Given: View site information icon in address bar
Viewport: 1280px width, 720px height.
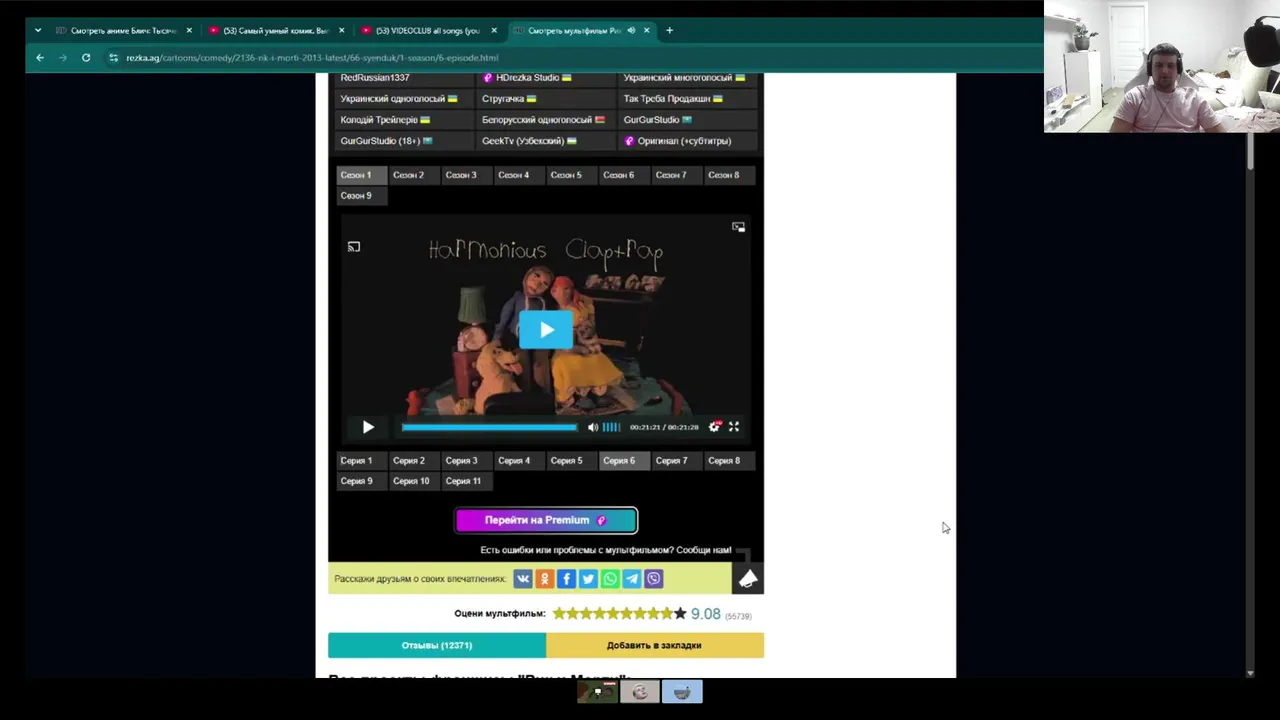Looking at the screenshot, I should pyautogui.click(x=113, y=58).
